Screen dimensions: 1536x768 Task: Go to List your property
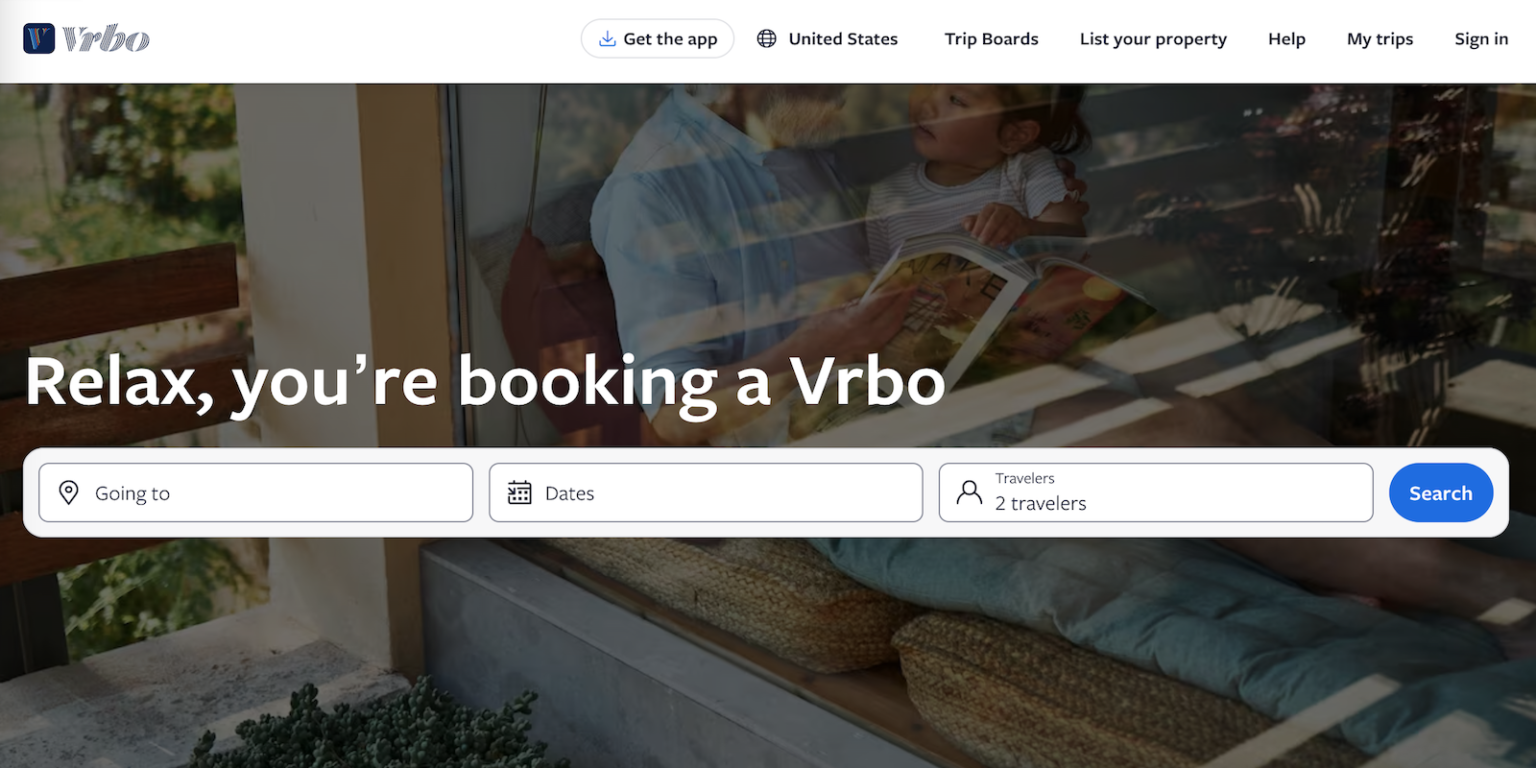click(x=1153, y=39)
